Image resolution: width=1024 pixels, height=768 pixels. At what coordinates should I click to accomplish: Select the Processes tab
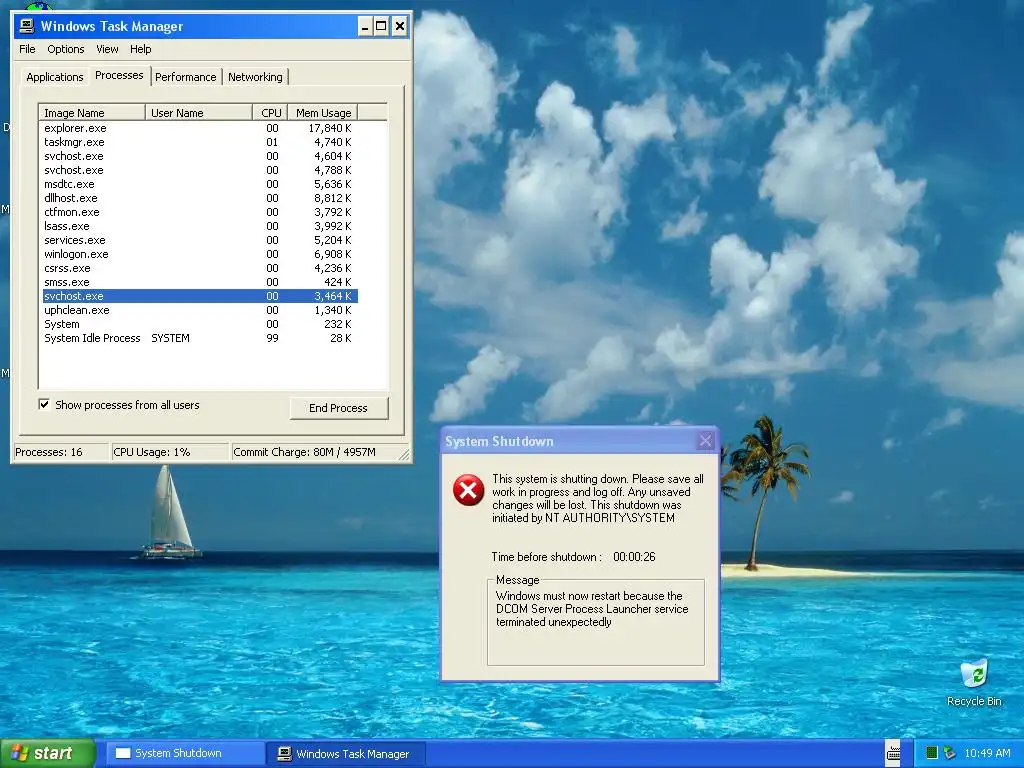[x=119, y=75]
